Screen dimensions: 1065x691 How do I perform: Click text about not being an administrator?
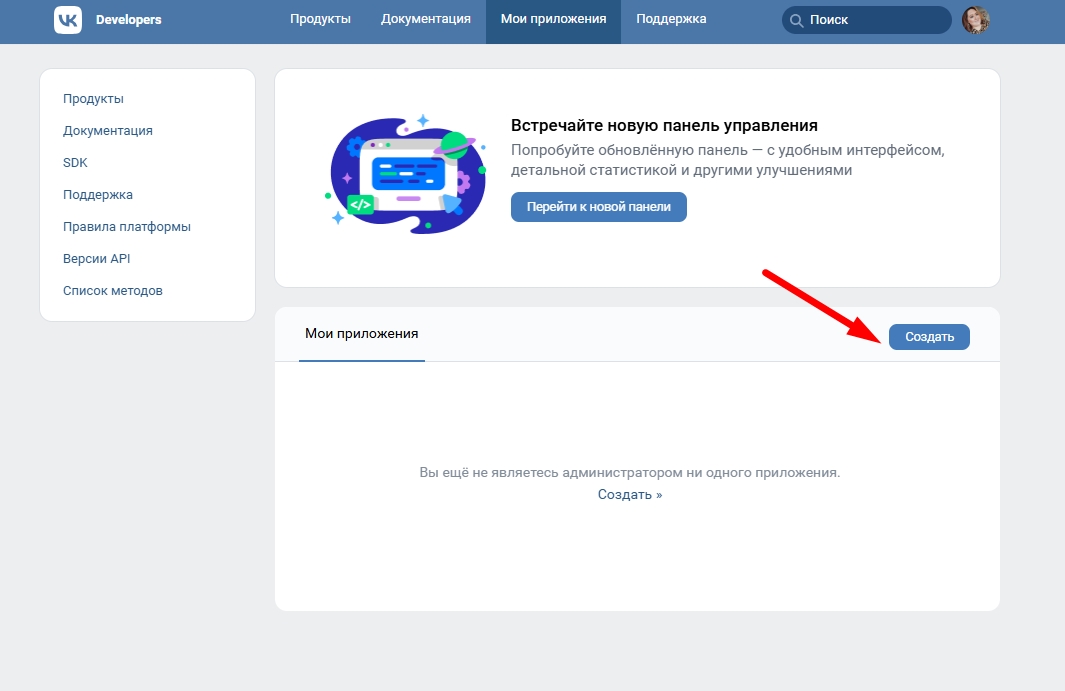tap(630, 472)
